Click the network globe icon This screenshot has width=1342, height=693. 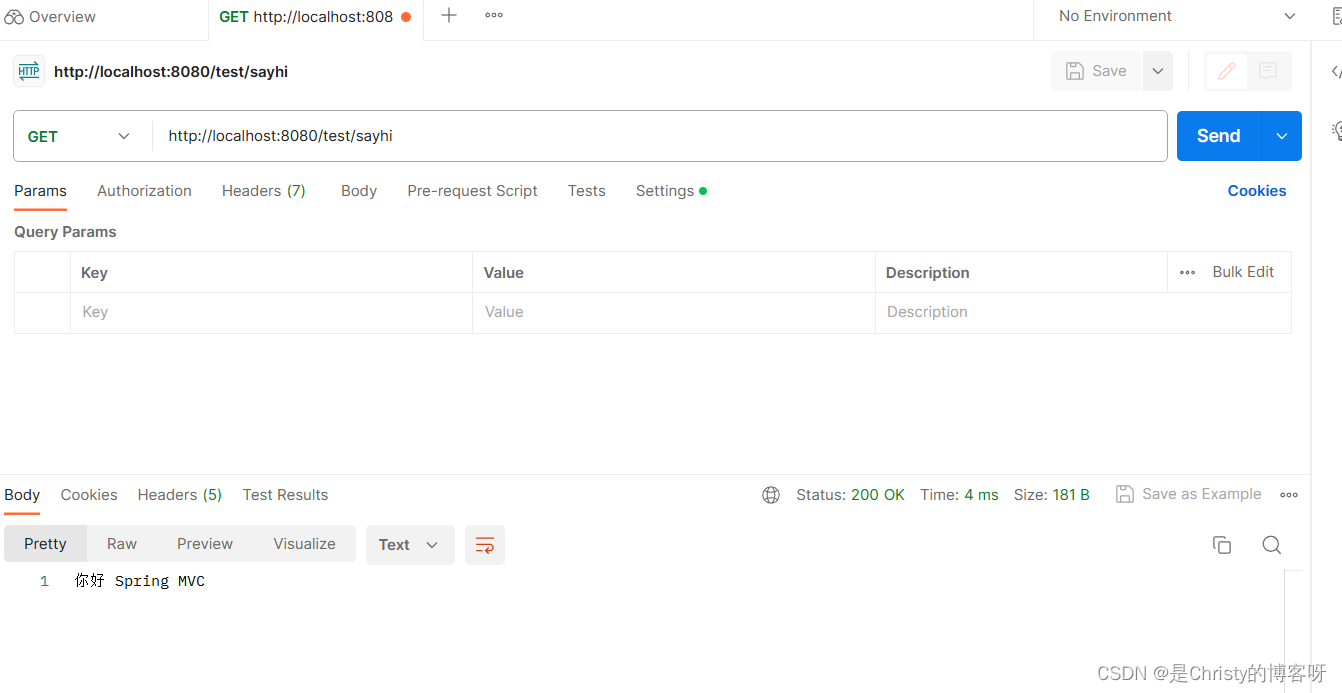coord(771,495)
